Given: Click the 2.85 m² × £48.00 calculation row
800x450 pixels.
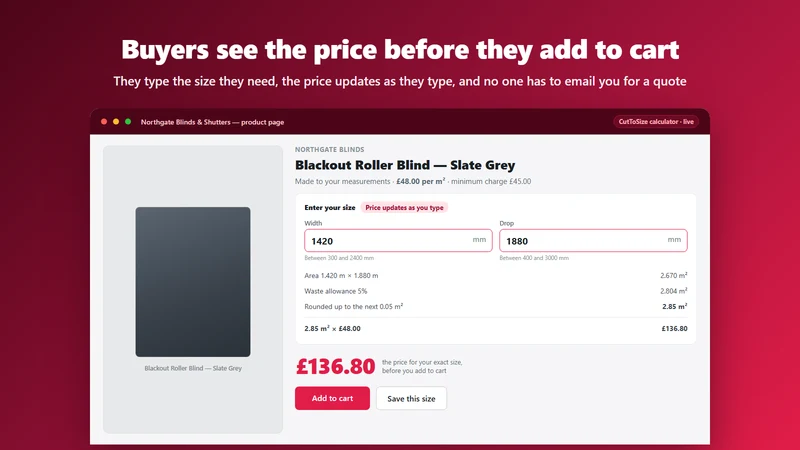Looking at the screenshot, I should tap(495, 329).
